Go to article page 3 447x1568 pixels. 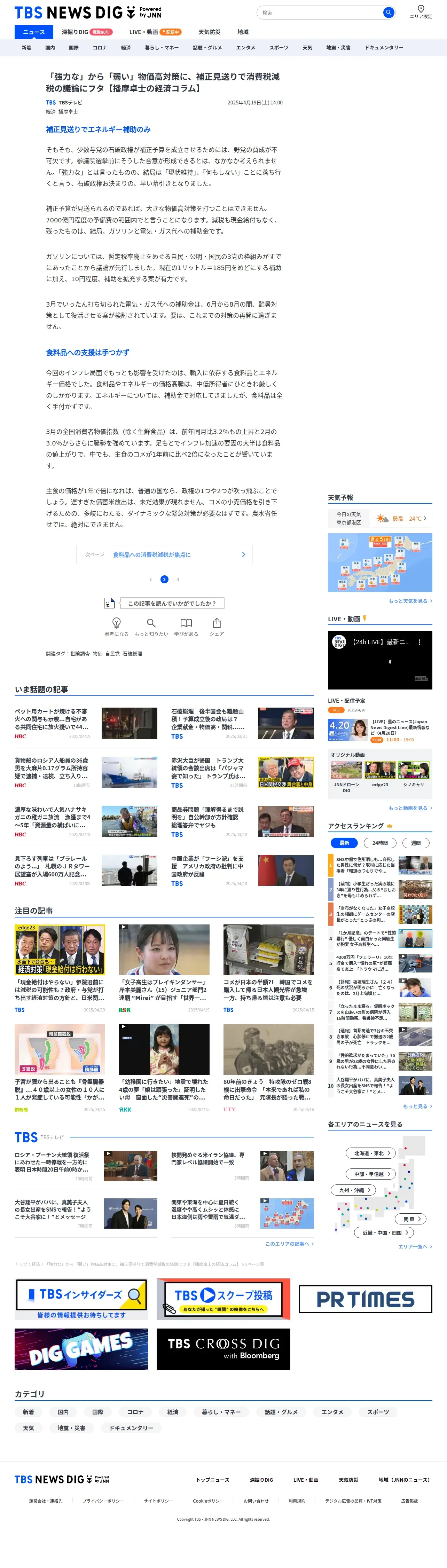178,580
